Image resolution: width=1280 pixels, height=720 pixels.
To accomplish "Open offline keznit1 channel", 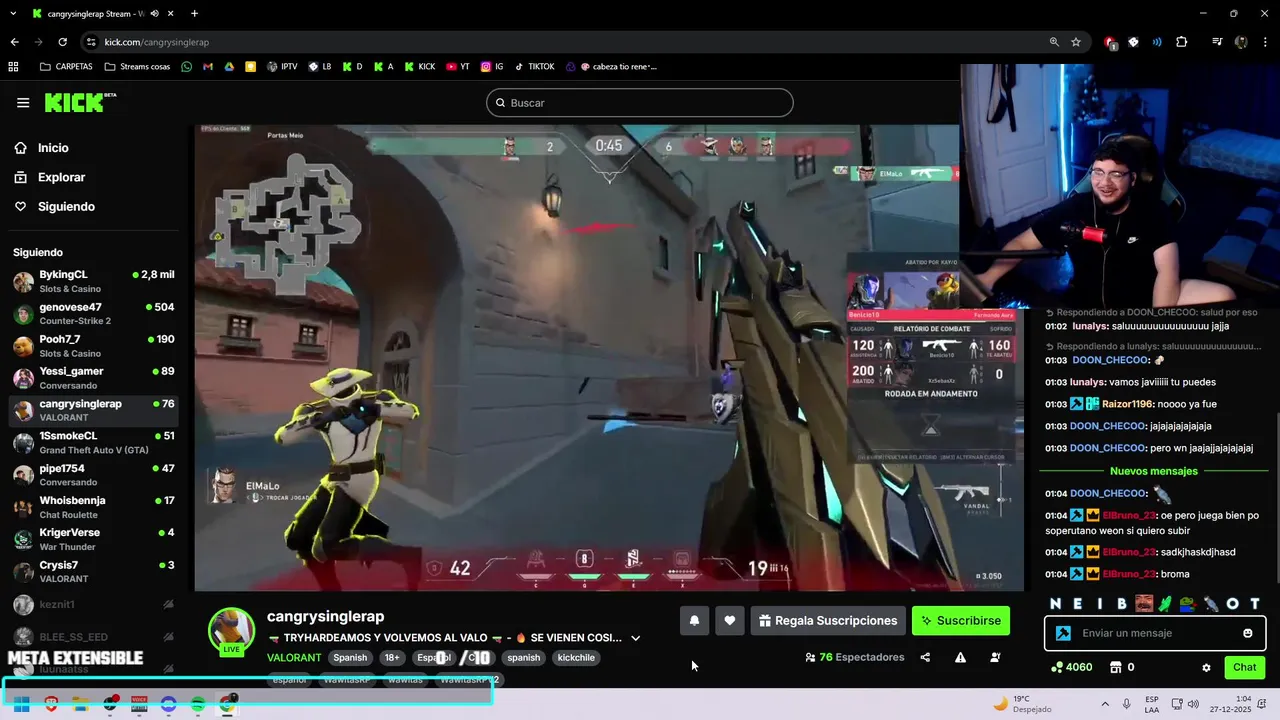I will click(94, 605).
